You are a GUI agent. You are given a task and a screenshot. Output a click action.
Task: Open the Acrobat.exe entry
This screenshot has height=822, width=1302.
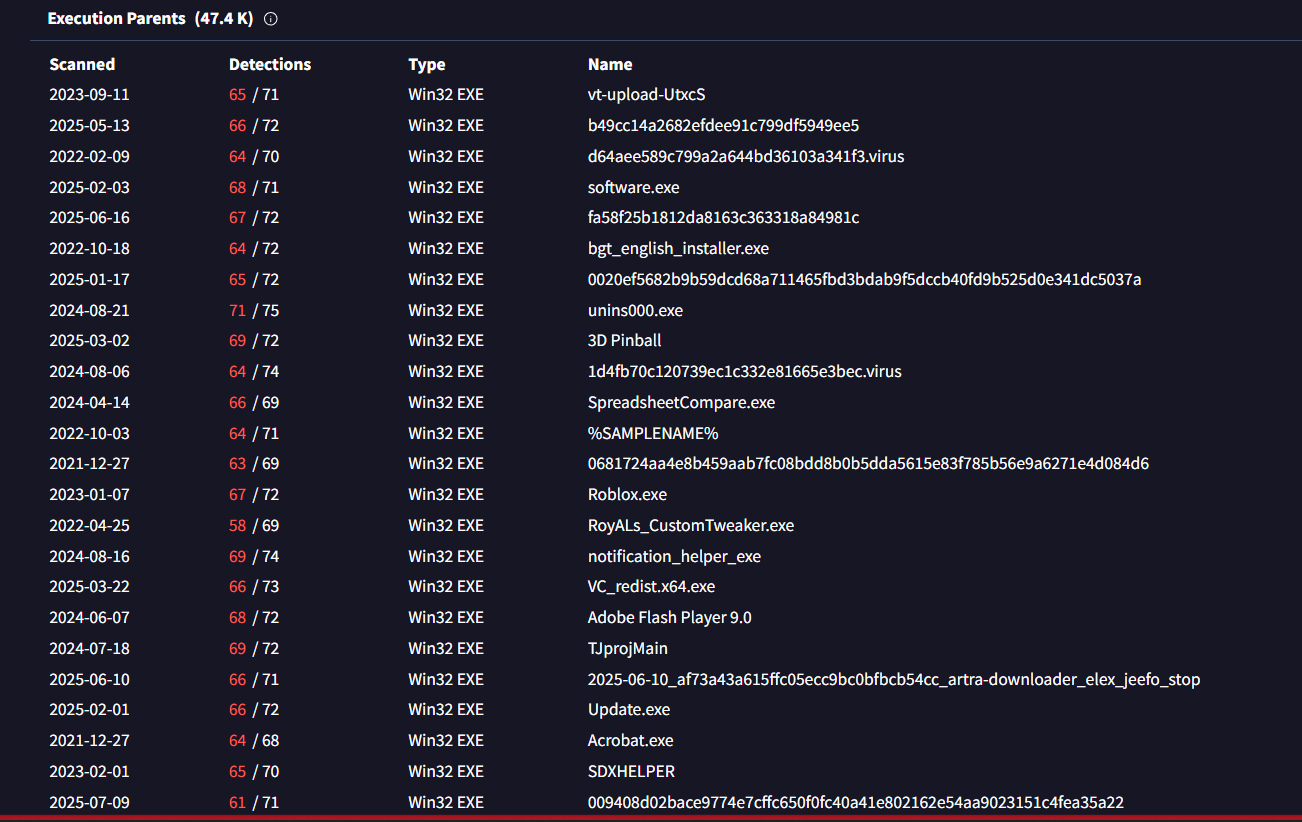pyautogui.click(x=630, y=741)
